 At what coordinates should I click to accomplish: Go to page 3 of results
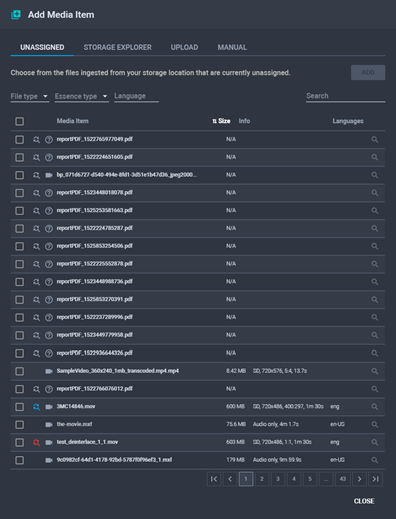pos(278,479)
